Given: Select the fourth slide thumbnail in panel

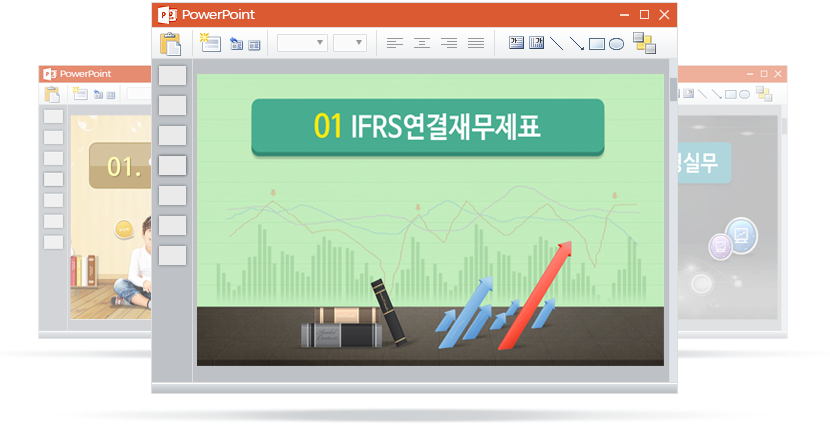Looking at the screenshot, I should (173, 166).
